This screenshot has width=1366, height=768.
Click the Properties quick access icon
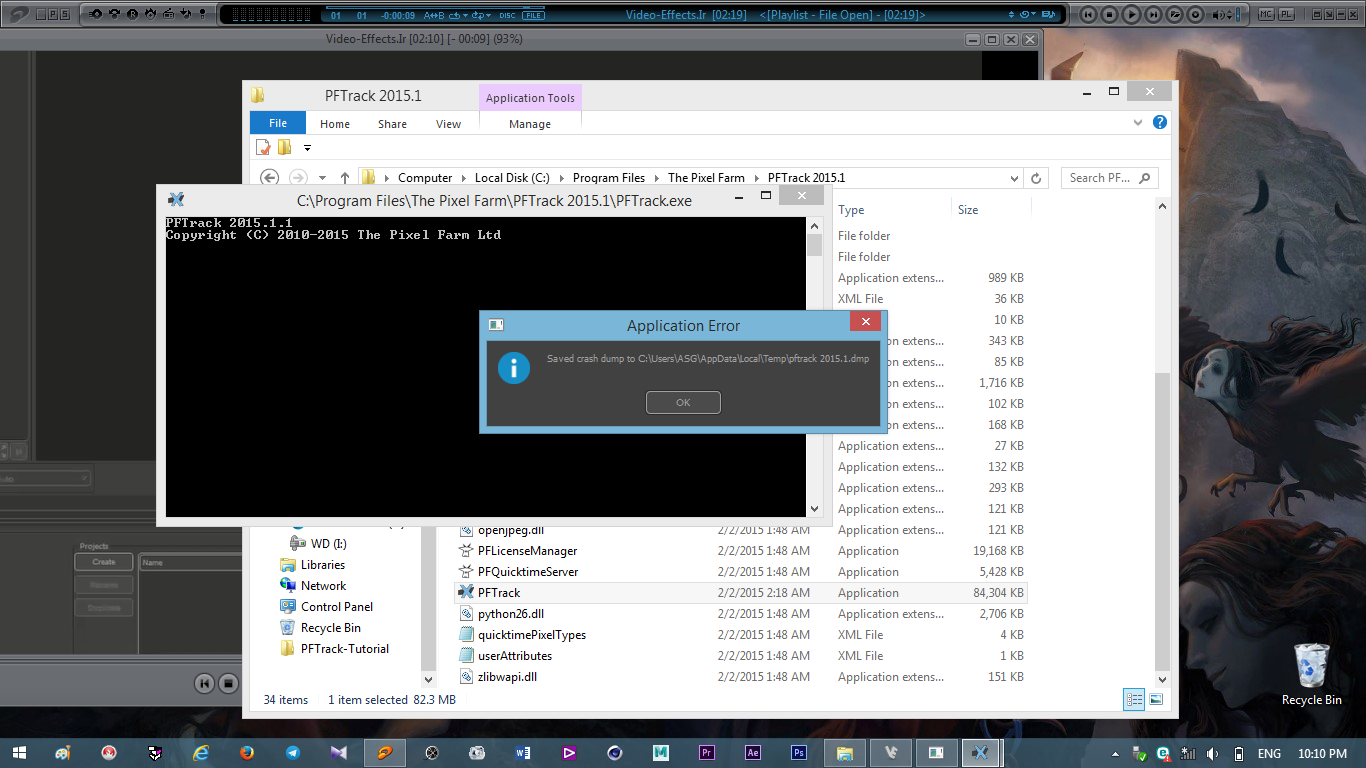tap(263, 148)
